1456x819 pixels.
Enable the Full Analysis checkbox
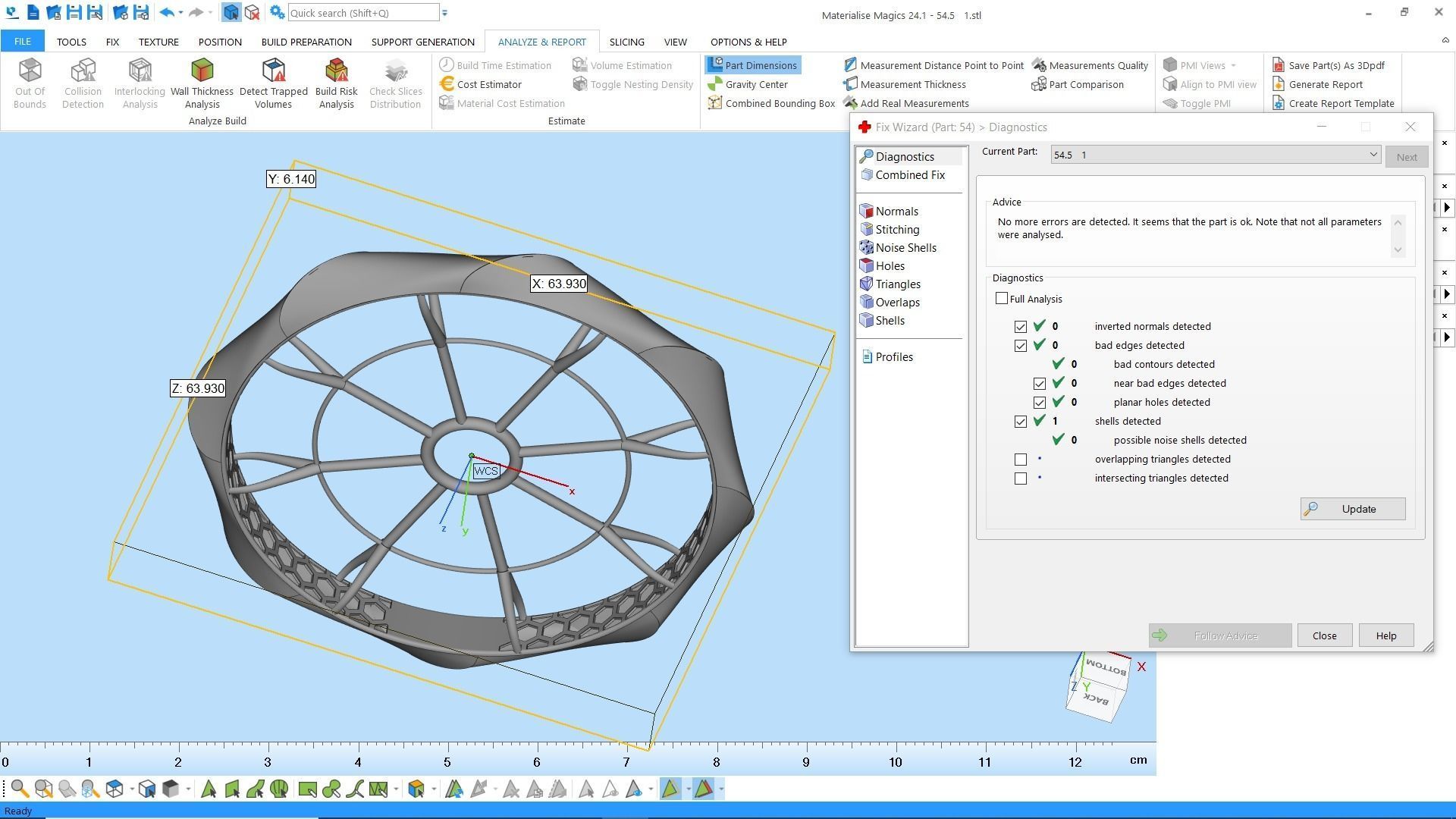pos(1002,299)
